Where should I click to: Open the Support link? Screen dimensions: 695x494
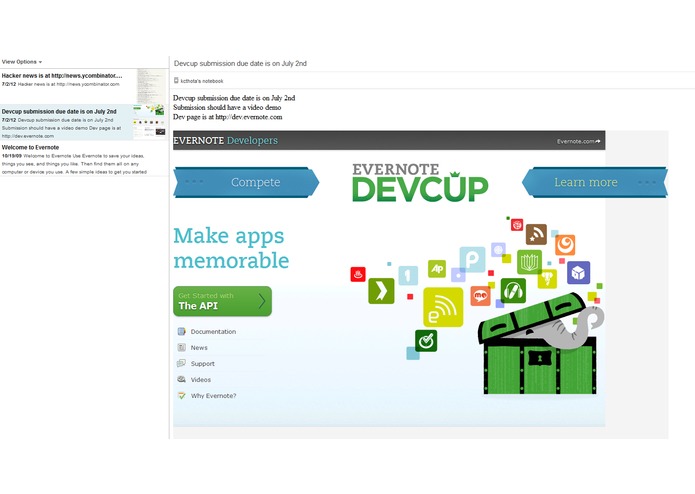tap(203, 364)
